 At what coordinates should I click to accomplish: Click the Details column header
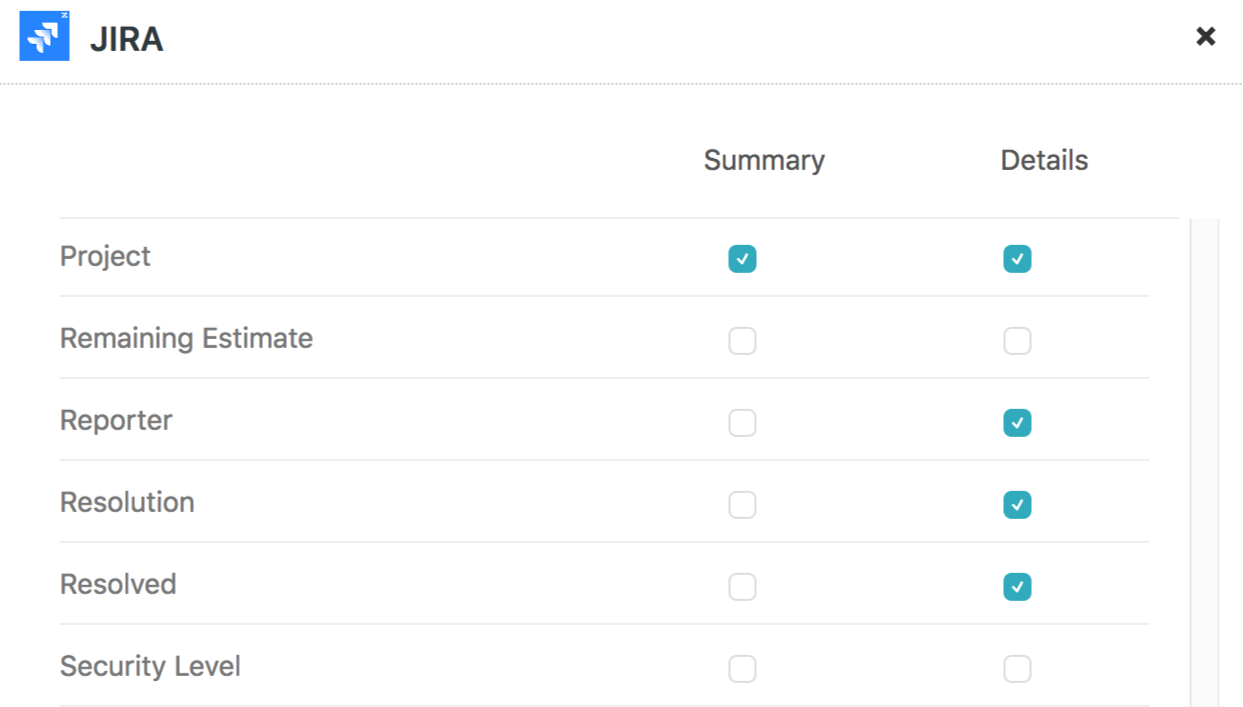click(1044, 160)
